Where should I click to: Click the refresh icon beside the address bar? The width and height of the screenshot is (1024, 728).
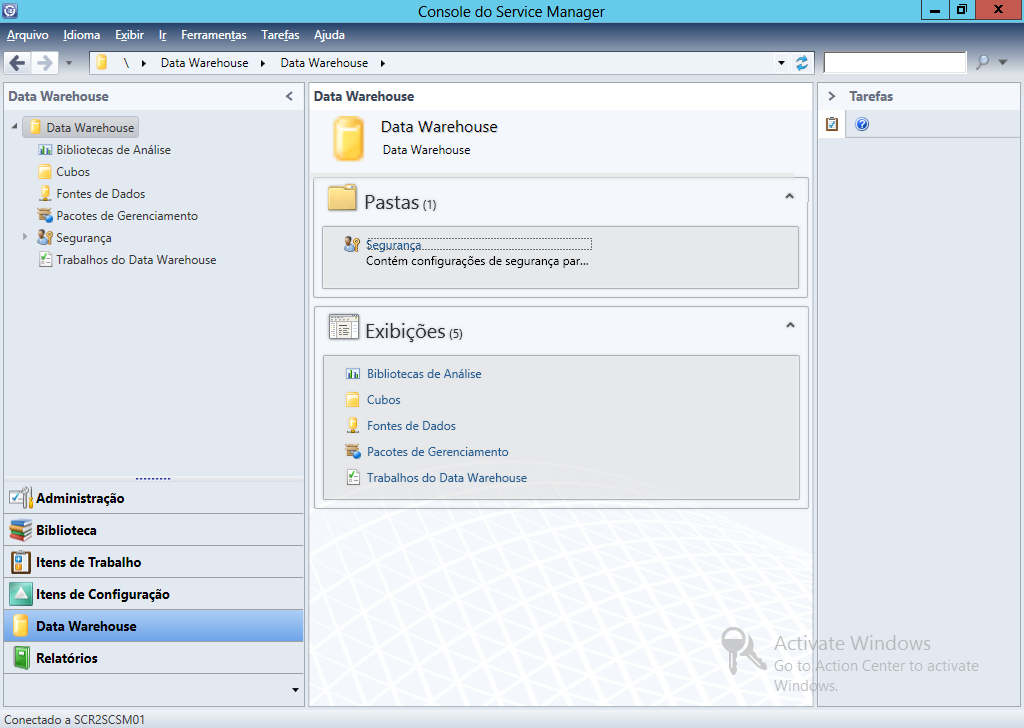click(801, 63)
